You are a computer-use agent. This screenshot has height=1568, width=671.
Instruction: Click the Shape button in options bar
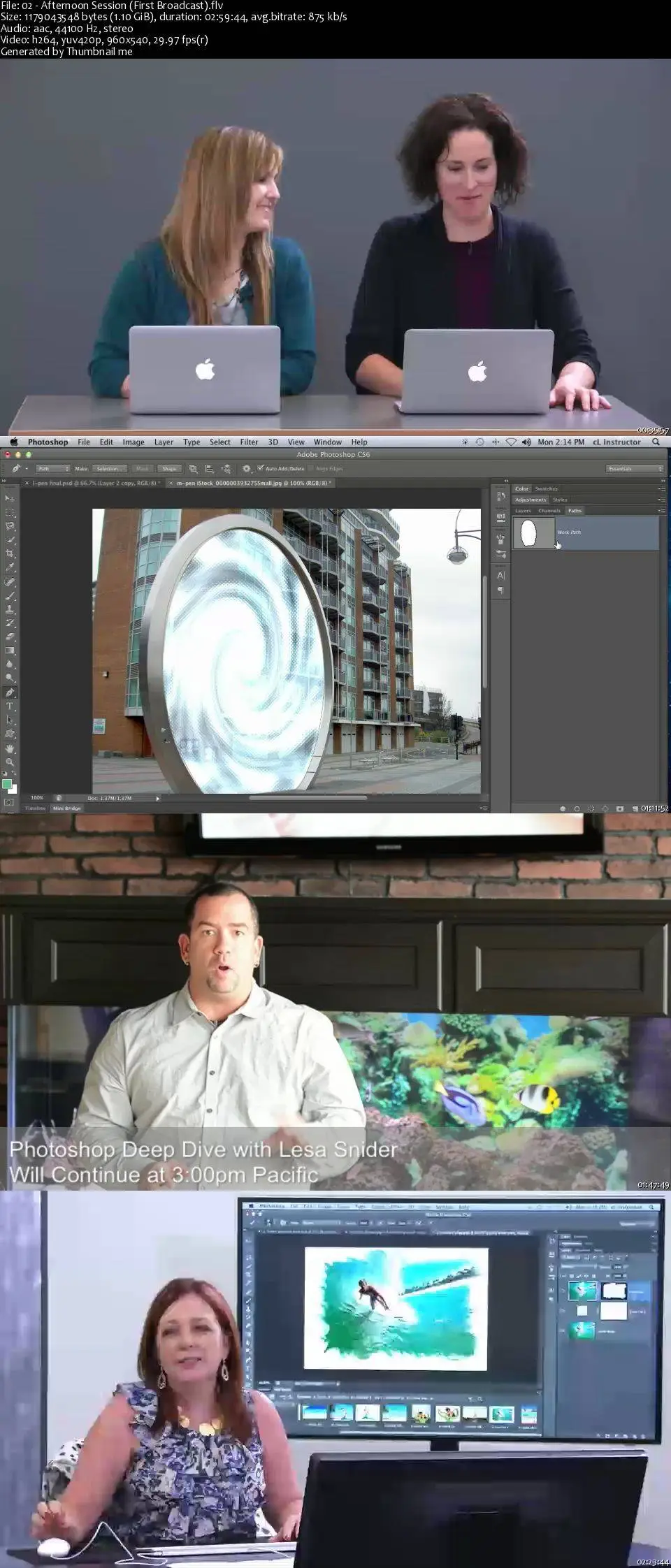[170, 469]
